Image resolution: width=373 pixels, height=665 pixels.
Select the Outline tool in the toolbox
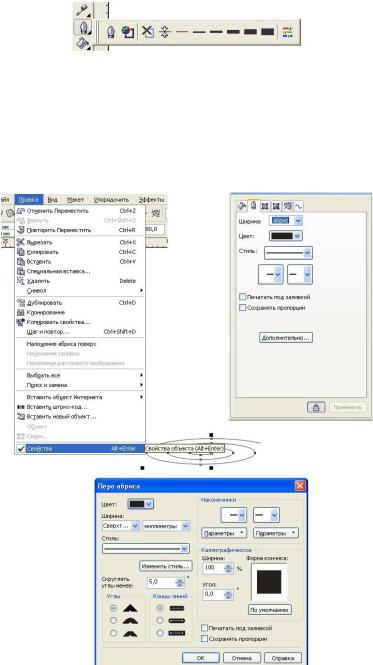(83, 28)
